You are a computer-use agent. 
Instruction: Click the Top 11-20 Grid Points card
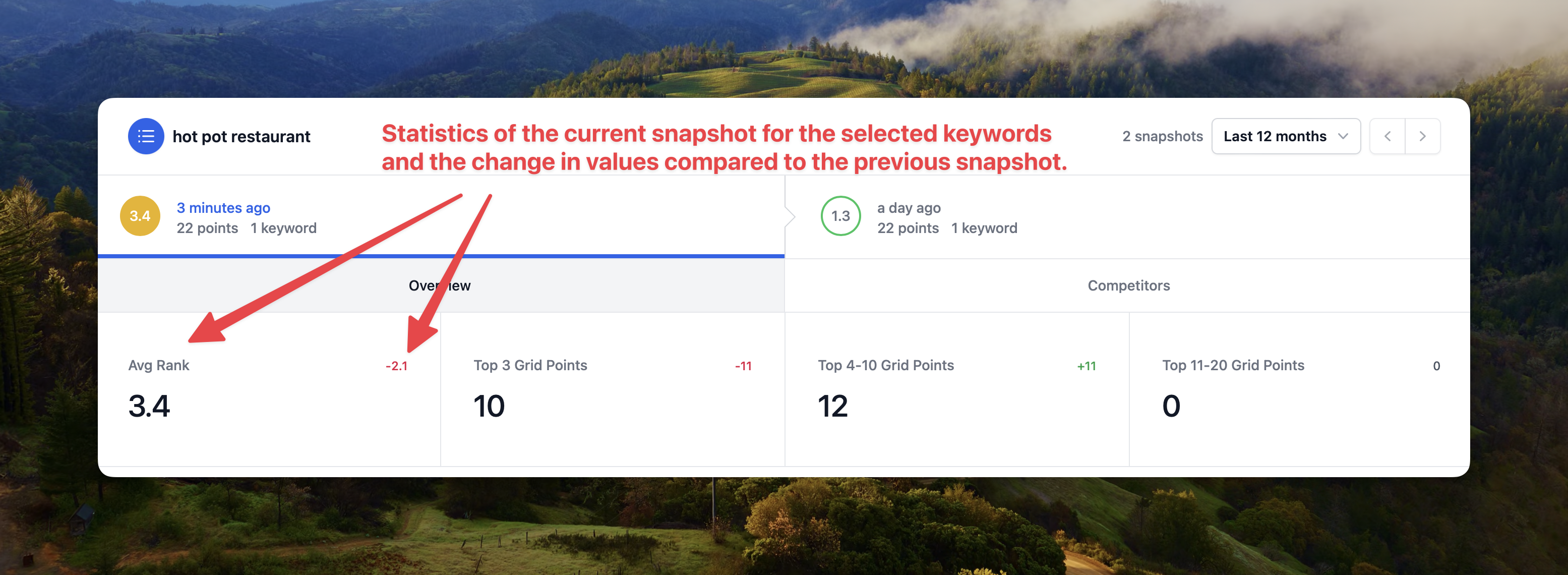[x=1300, y=390]
